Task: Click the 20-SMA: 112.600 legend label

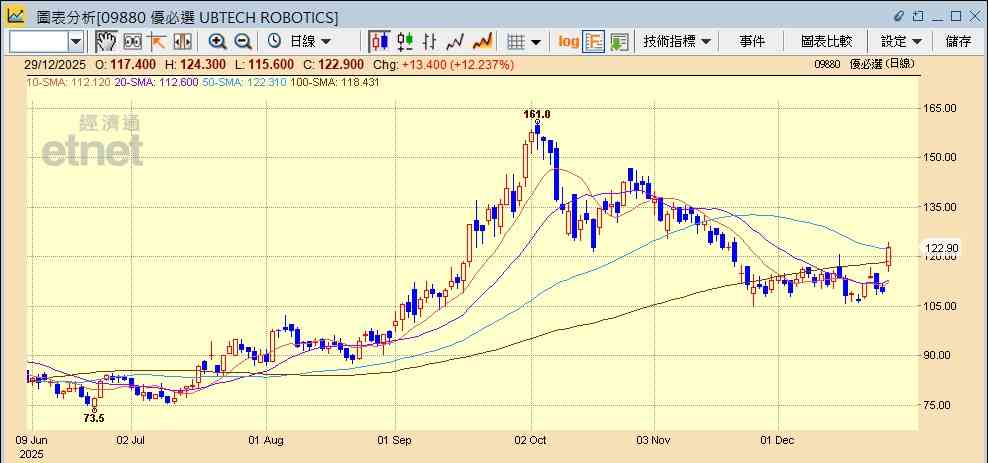Action: tap(157, 82)
